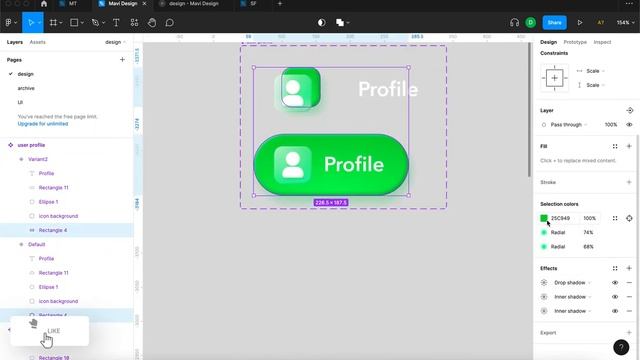Hide the Drop shadow effect
Image resolution: width=640 pixels, height=360 pixels.
[615, 282]
